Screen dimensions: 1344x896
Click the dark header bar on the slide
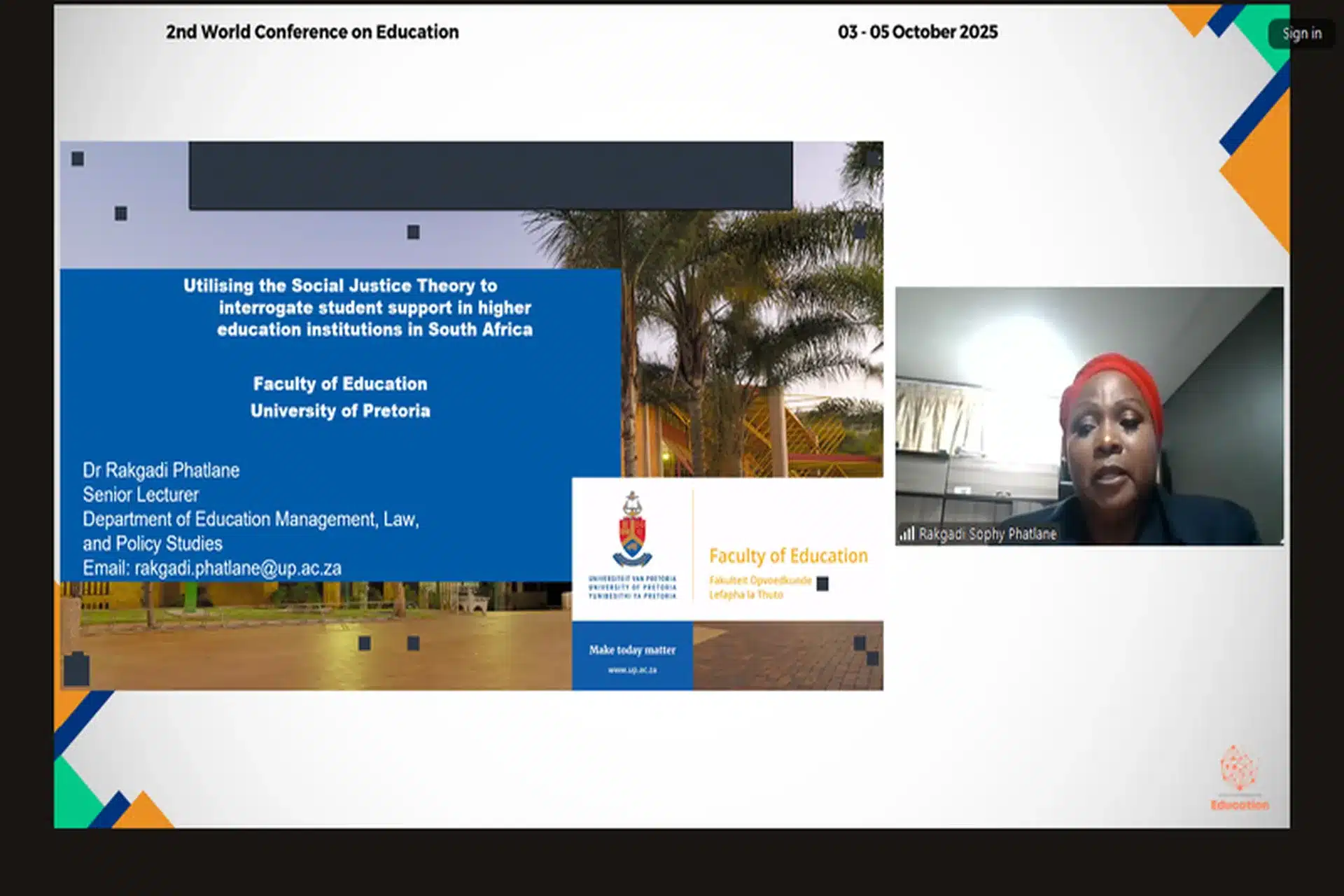490,175
